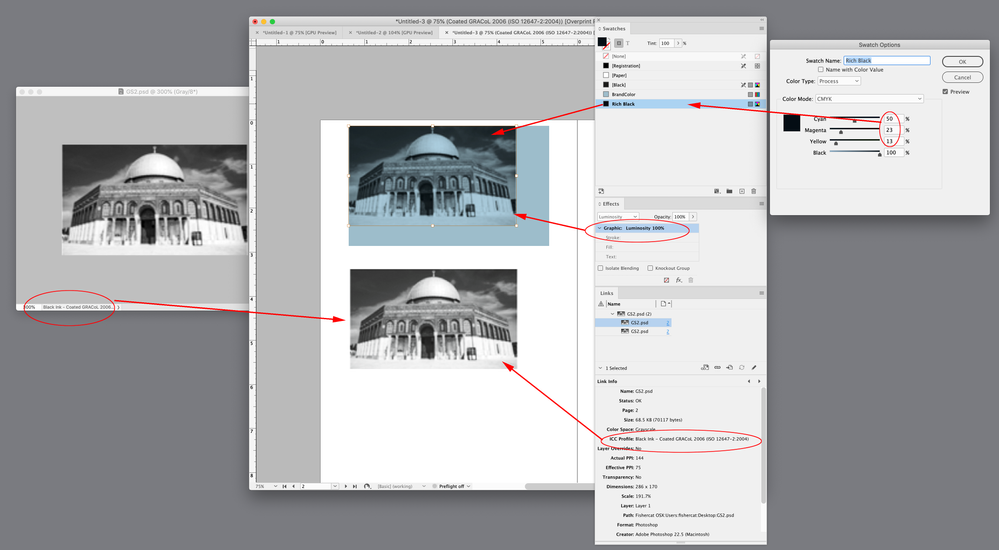Screen dimensions: 999x550
Task: Toggle Name with Color Value checkbox
Action: [x=821, y=69]
